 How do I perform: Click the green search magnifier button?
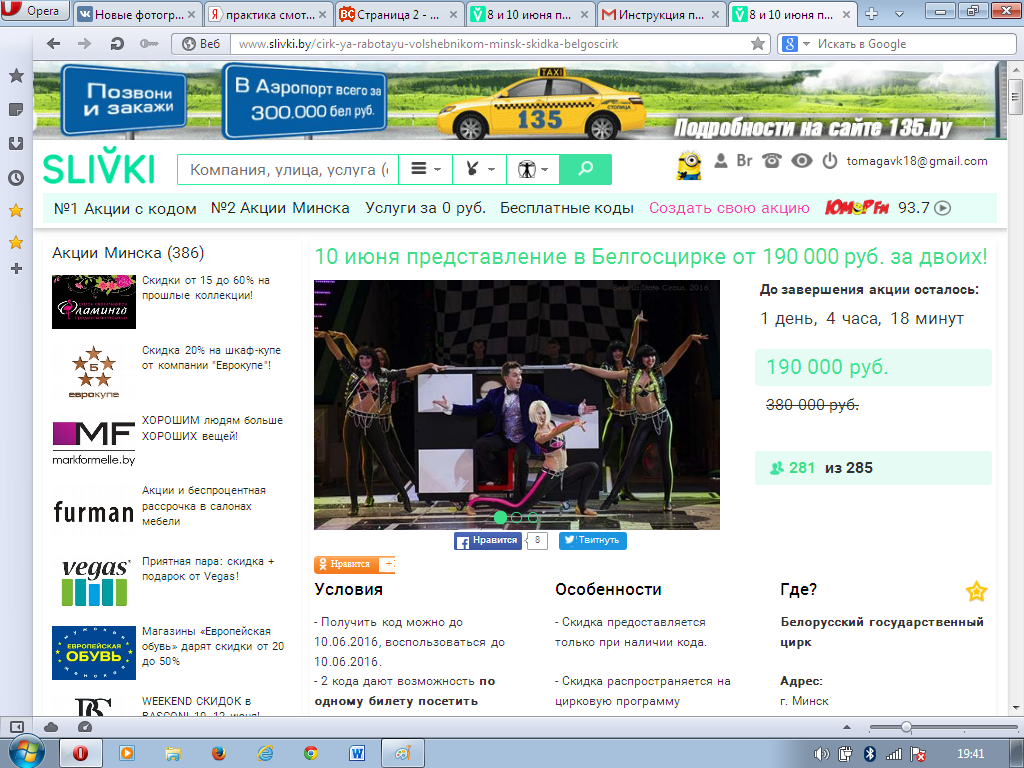pos(585,169)
